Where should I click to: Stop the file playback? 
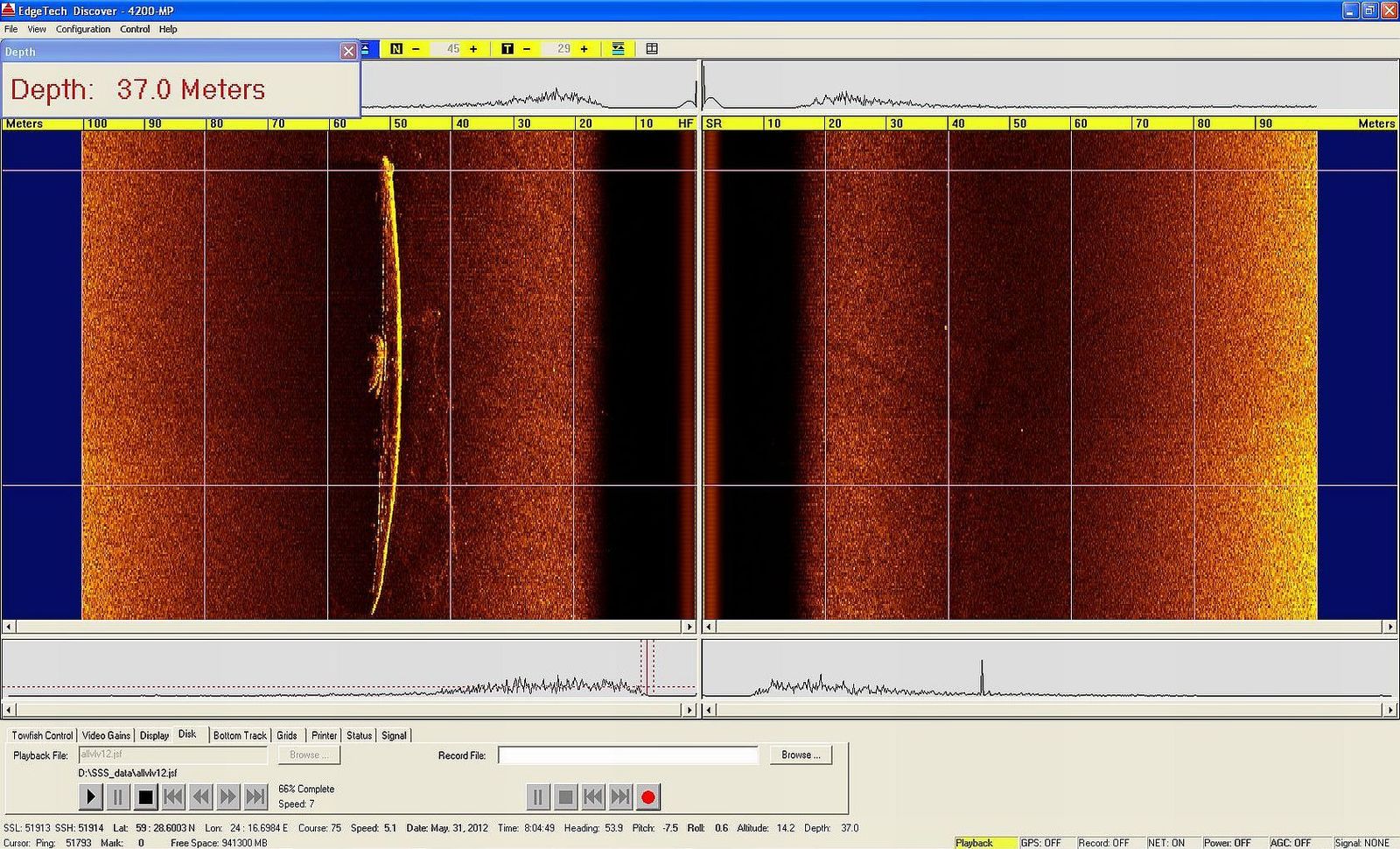coord(146,796)
